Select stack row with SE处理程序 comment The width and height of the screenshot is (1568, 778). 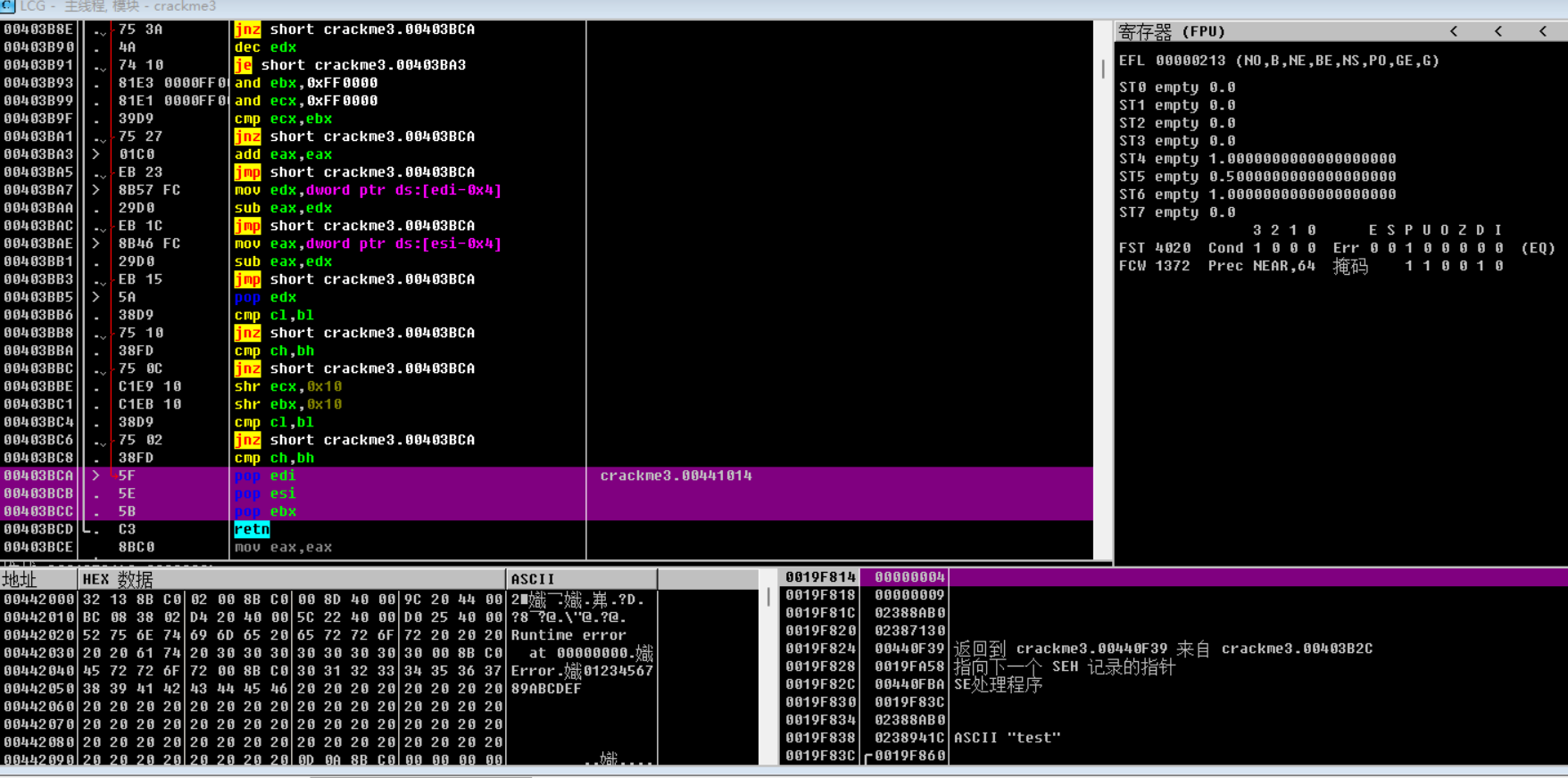click(x=1174, y=684)
